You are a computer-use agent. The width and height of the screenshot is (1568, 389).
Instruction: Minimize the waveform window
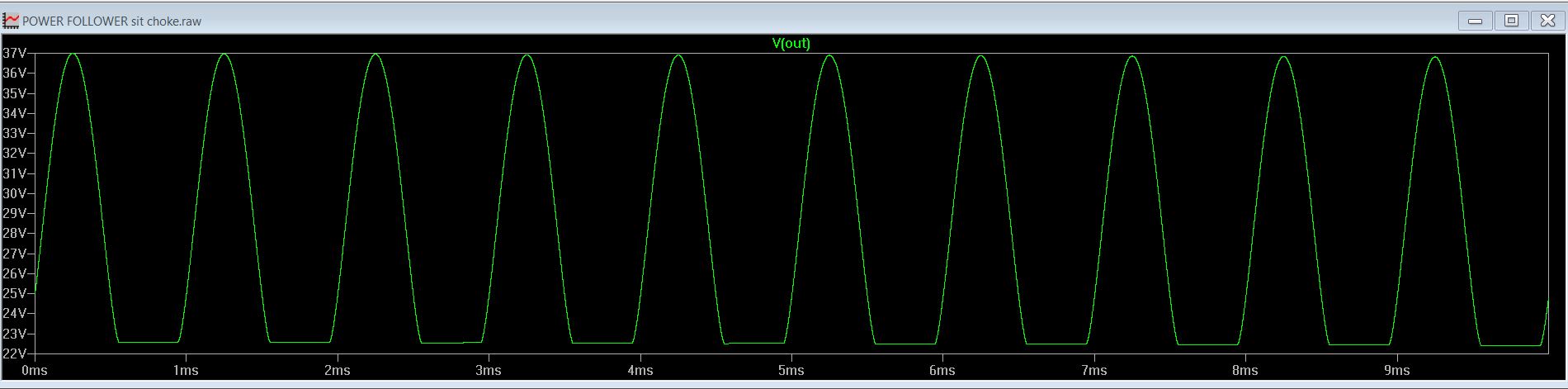(1476, 21)
